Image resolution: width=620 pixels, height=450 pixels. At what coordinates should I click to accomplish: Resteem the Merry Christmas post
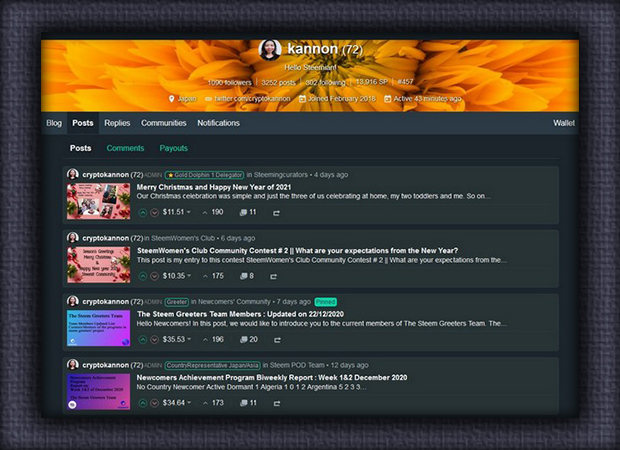276,213
